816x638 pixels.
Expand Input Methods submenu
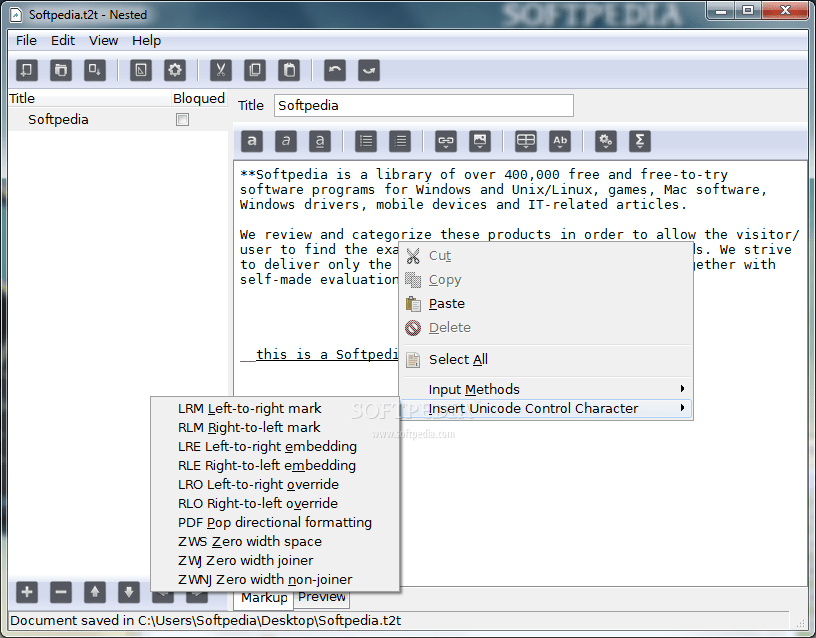click(546, 389)
